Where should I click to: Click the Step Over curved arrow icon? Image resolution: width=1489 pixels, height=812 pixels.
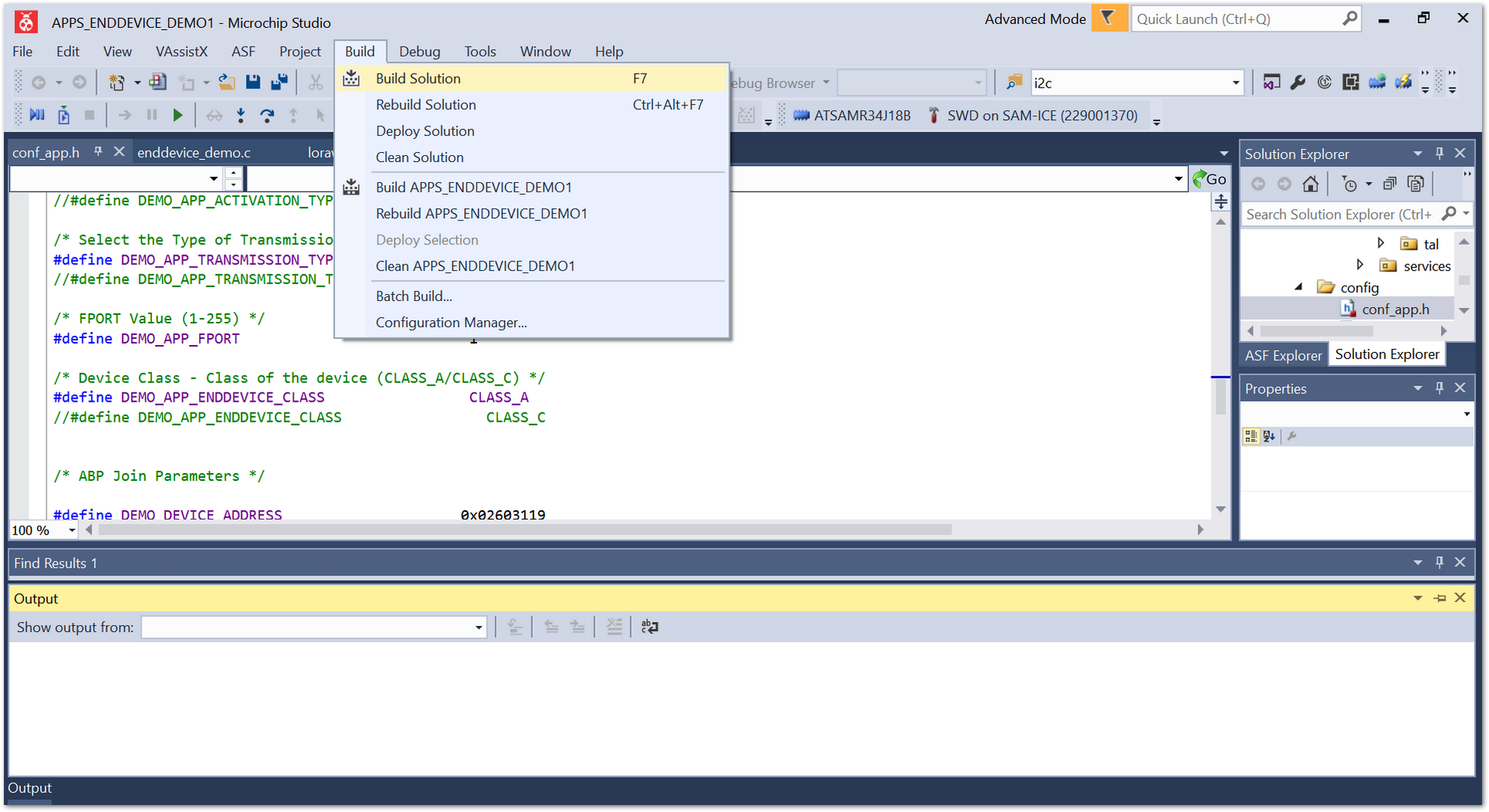tap(267, 116)
